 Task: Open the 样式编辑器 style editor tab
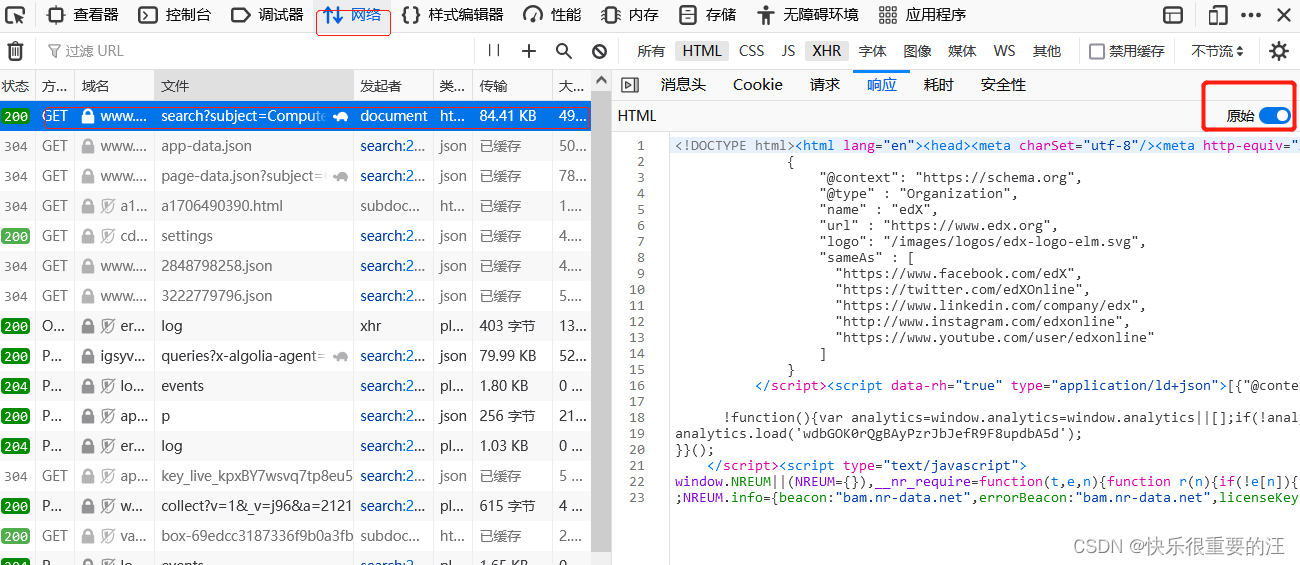pos(452,15)
